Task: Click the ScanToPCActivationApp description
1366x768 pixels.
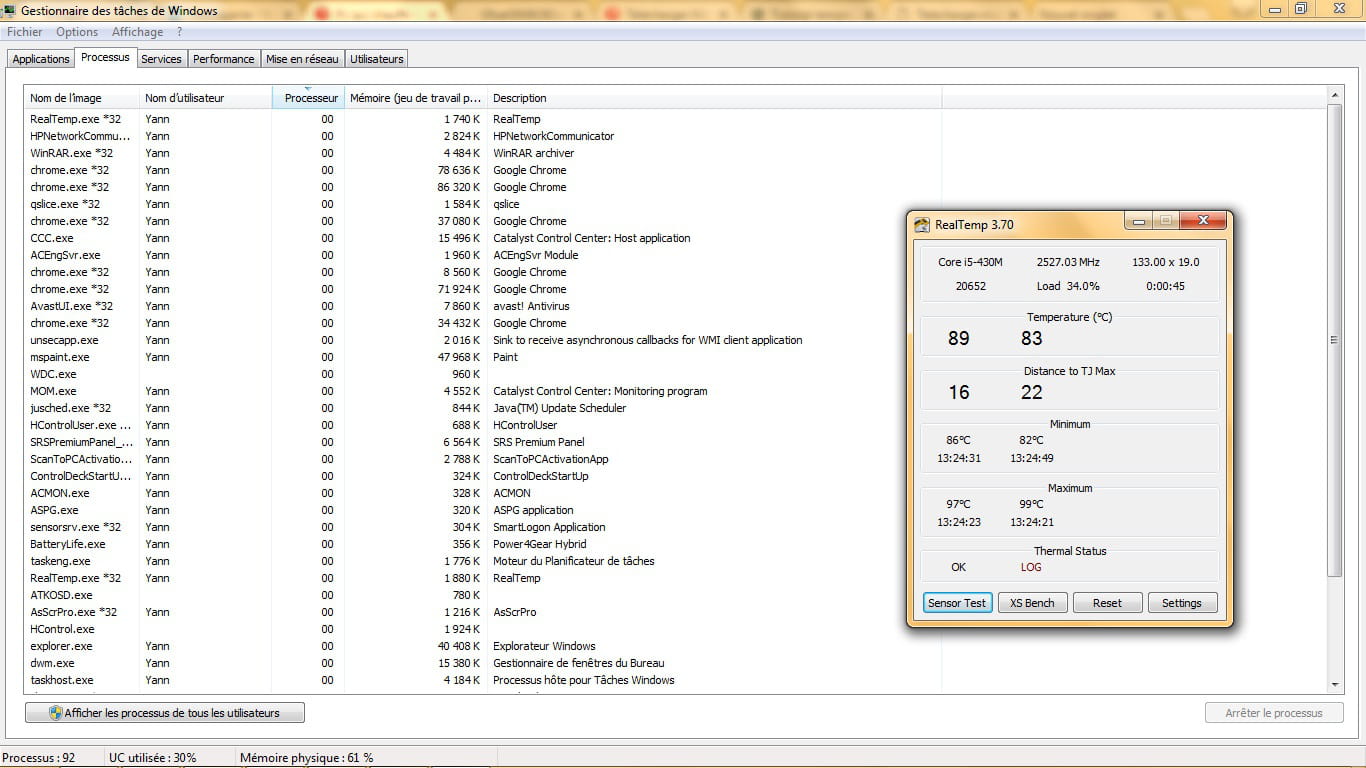Action: coord(551,459)
